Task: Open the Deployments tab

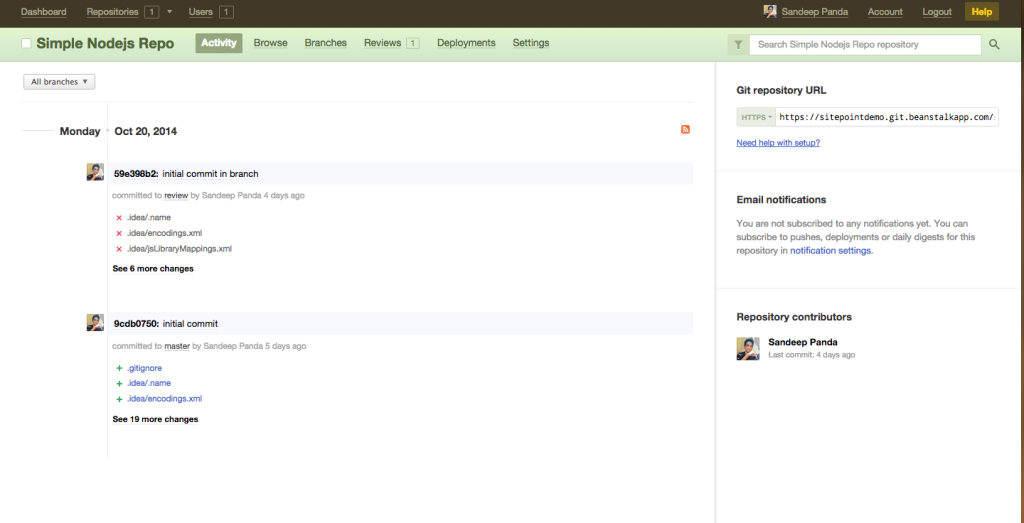Action: pos(466,43)
